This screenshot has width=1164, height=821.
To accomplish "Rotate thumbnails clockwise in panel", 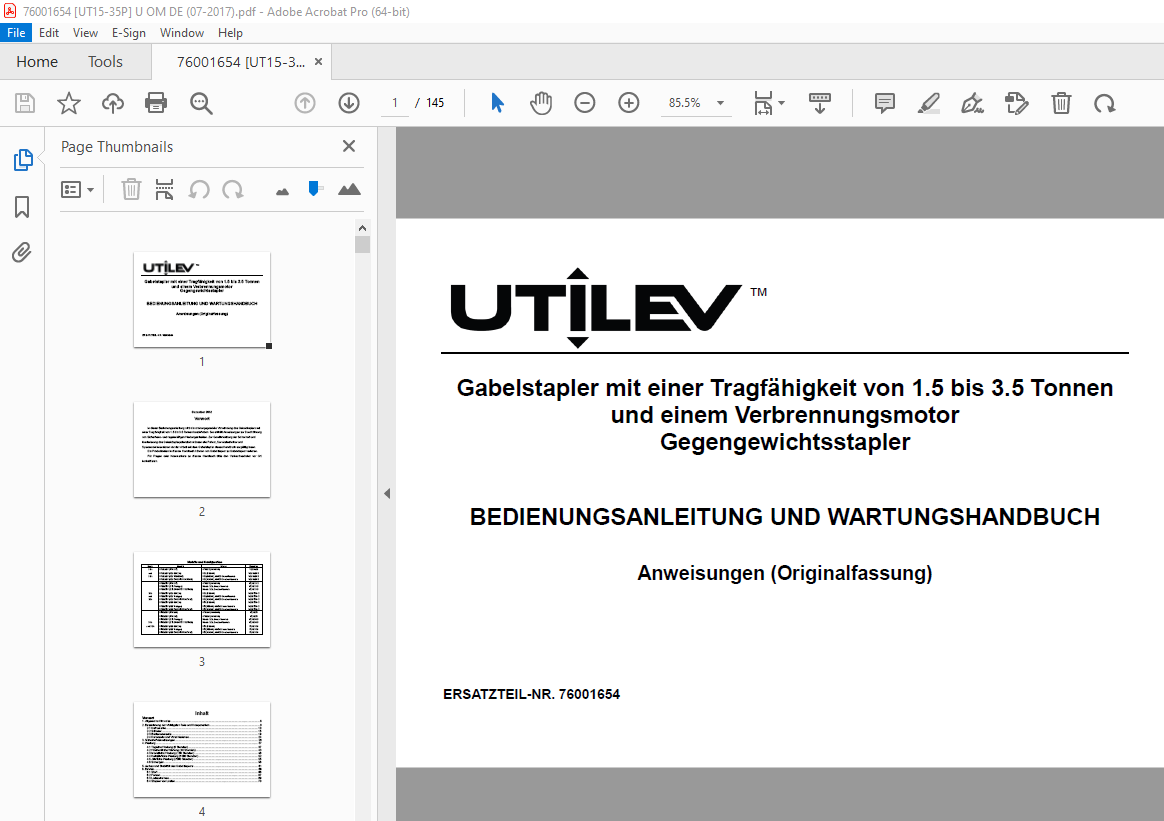I will pyautogui.click(x=232, y=189).
